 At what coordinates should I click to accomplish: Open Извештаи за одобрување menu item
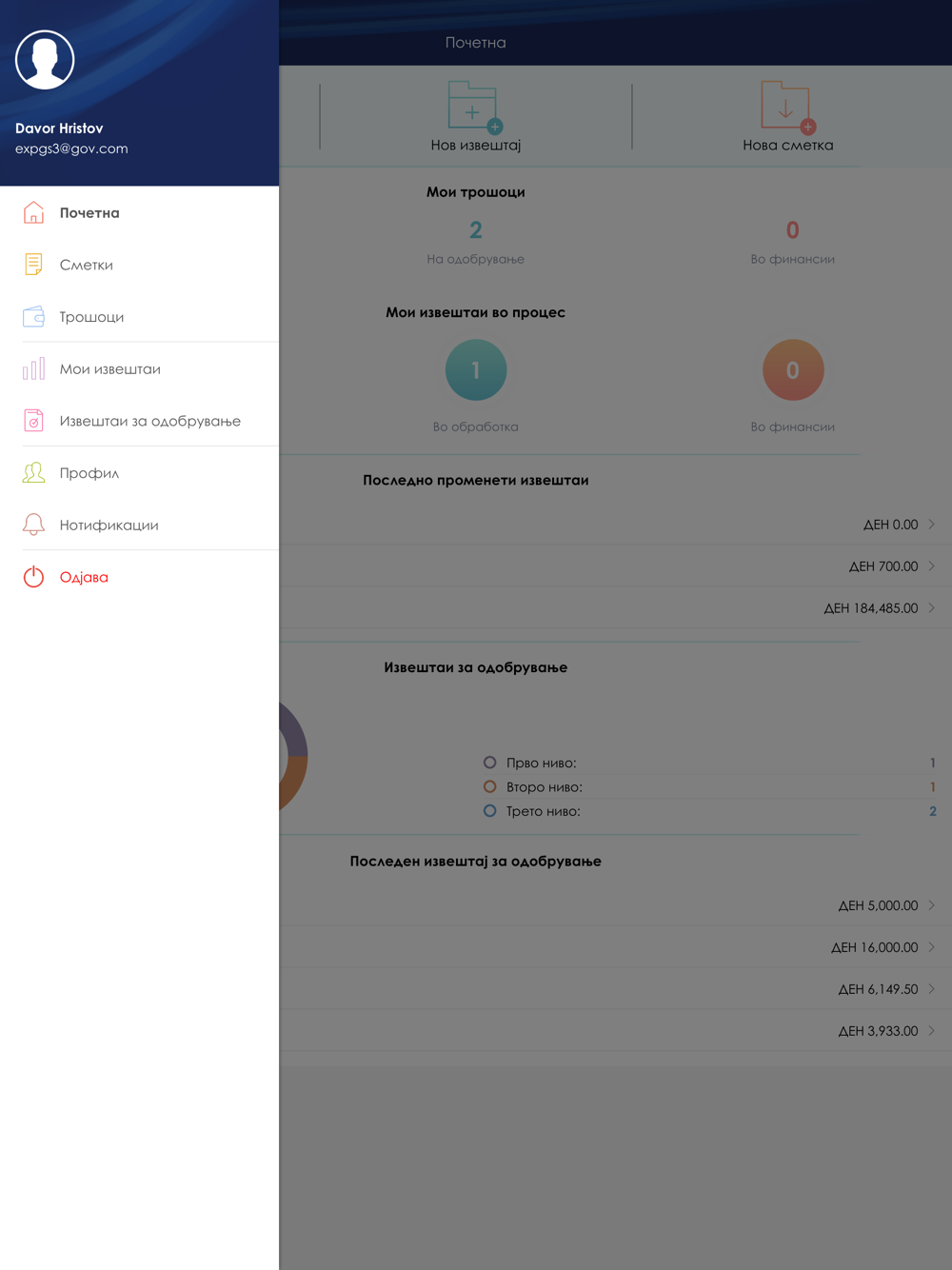[139, 421]
